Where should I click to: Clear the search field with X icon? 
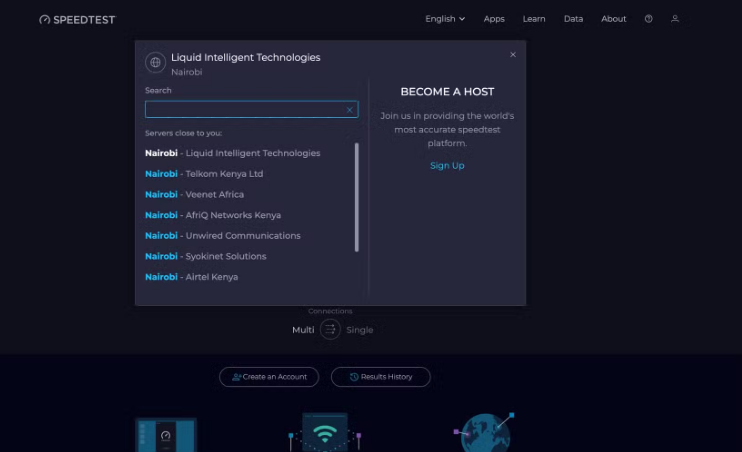click(x=349, y=110)
